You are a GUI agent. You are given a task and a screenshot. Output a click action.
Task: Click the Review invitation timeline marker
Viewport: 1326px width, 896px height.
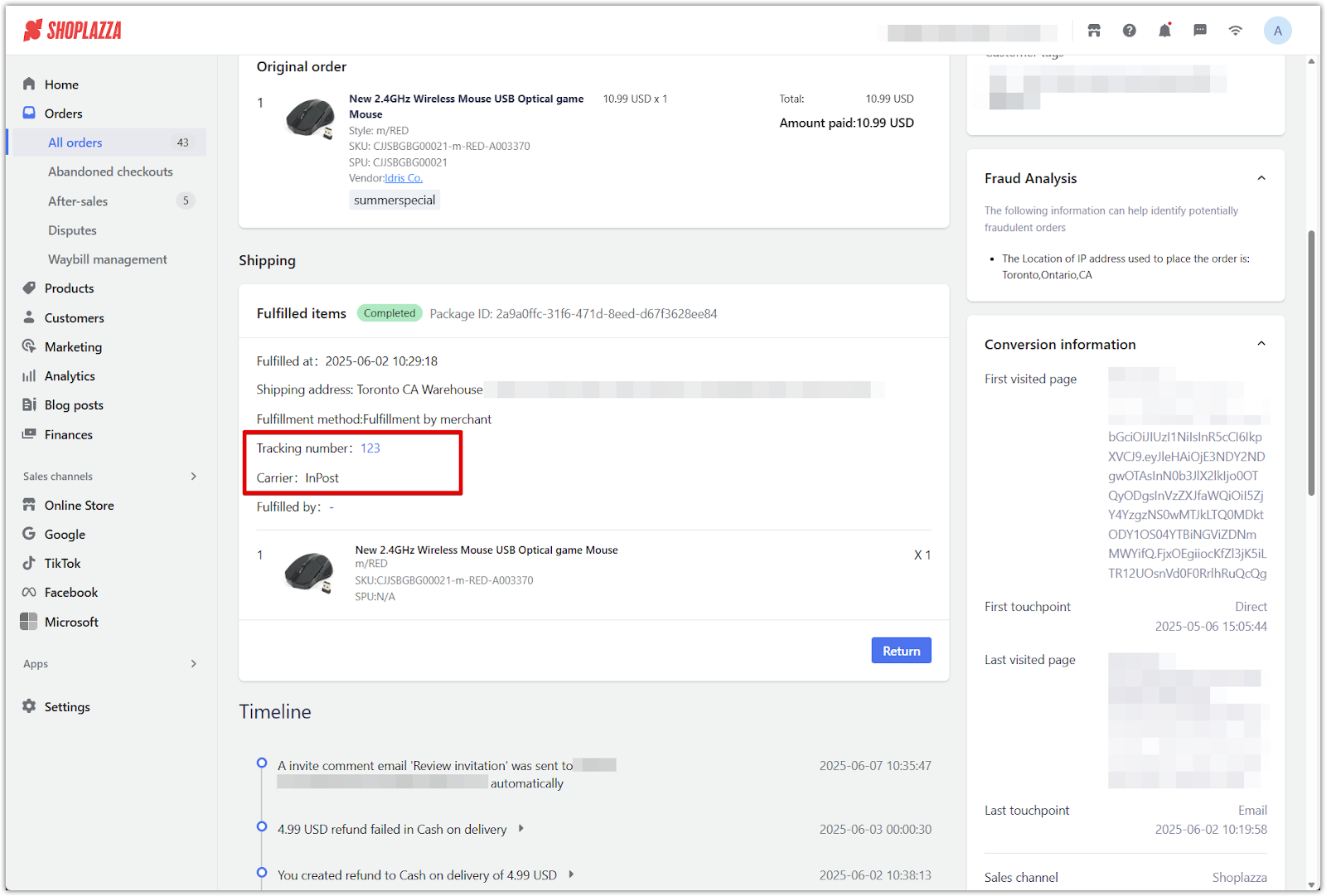point(262,763)
